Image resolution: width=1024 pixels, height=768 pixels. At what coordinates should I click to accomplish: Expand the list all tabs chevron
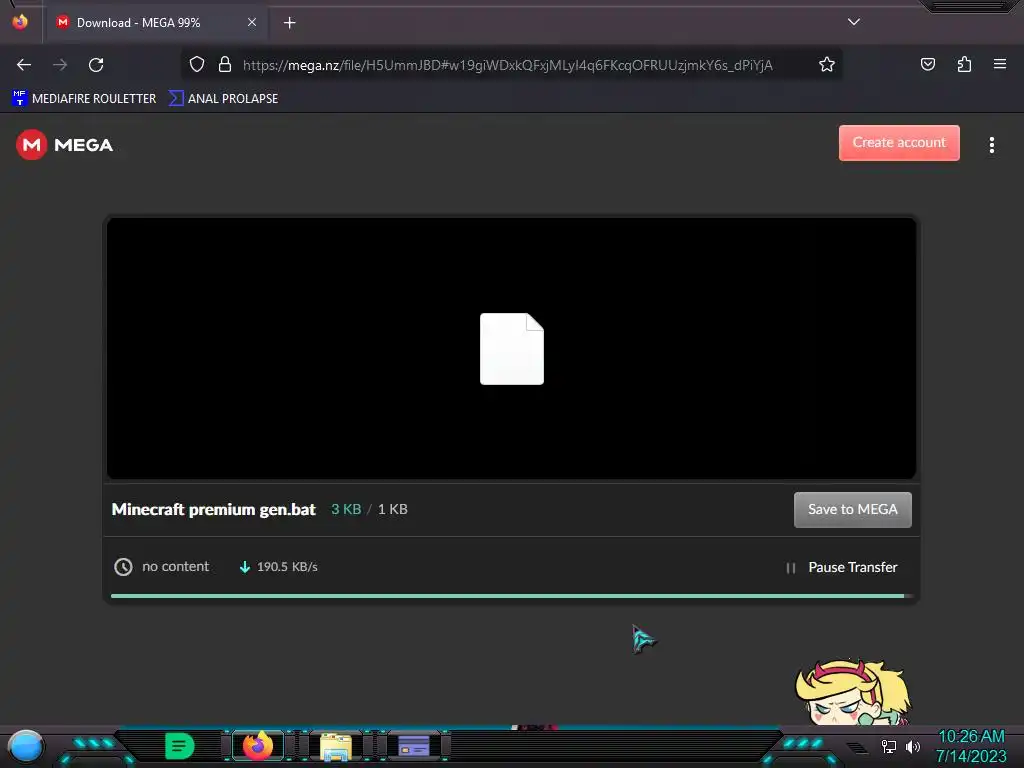pos(854,22)
